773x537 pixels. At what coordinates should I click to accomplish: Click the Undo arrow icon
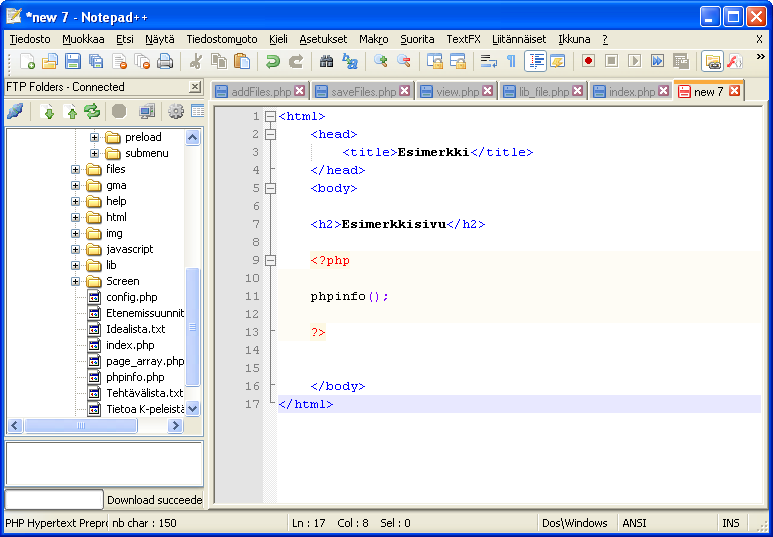click(x=272, y=61)
